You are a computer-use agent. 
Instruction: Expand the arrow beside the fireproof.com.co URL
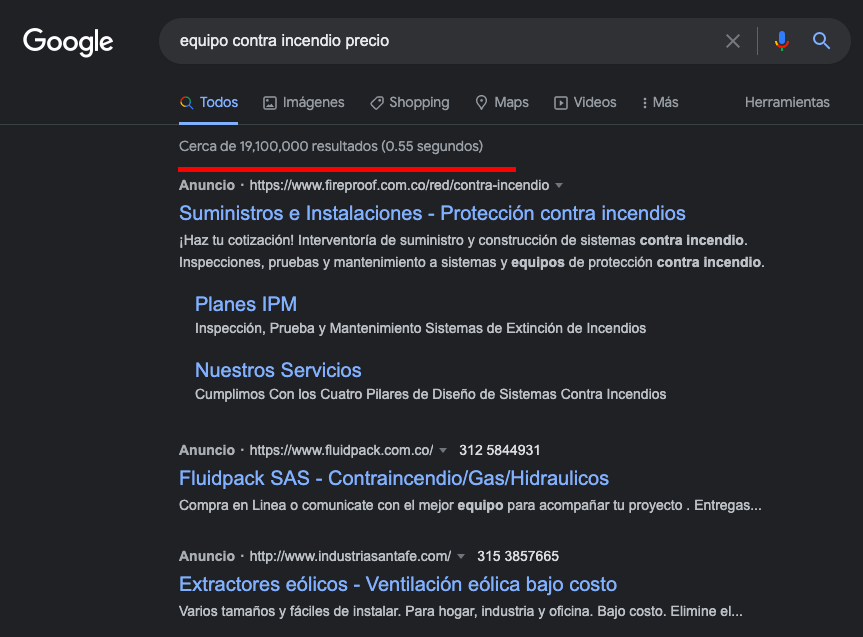tap(559, 186)
